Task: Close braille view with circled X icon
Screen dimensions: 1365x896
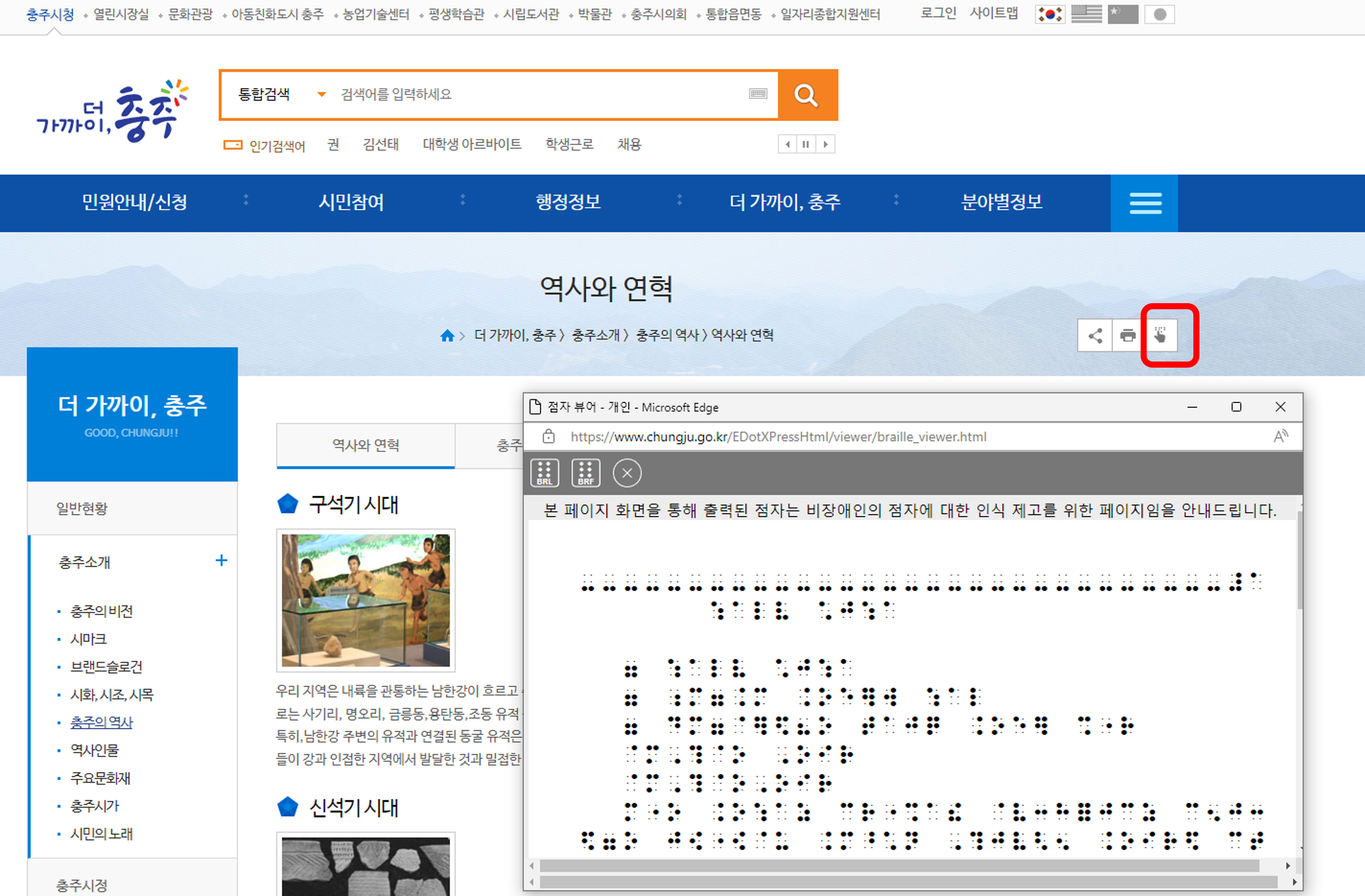Action: click(x=627, y=473)
